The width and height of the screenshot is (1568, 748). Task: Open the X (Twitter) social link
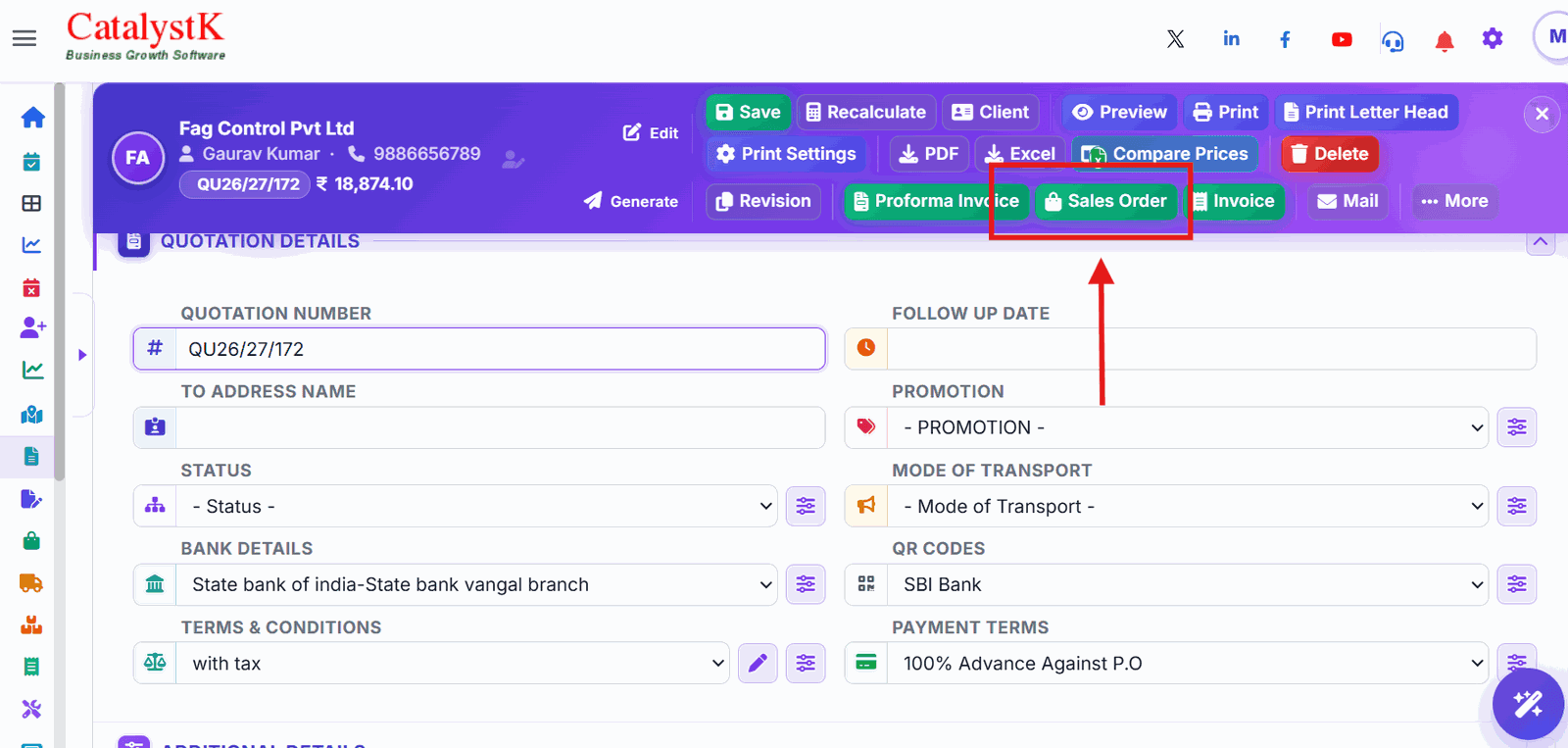pyautogui.click(x=1176, y=39)
